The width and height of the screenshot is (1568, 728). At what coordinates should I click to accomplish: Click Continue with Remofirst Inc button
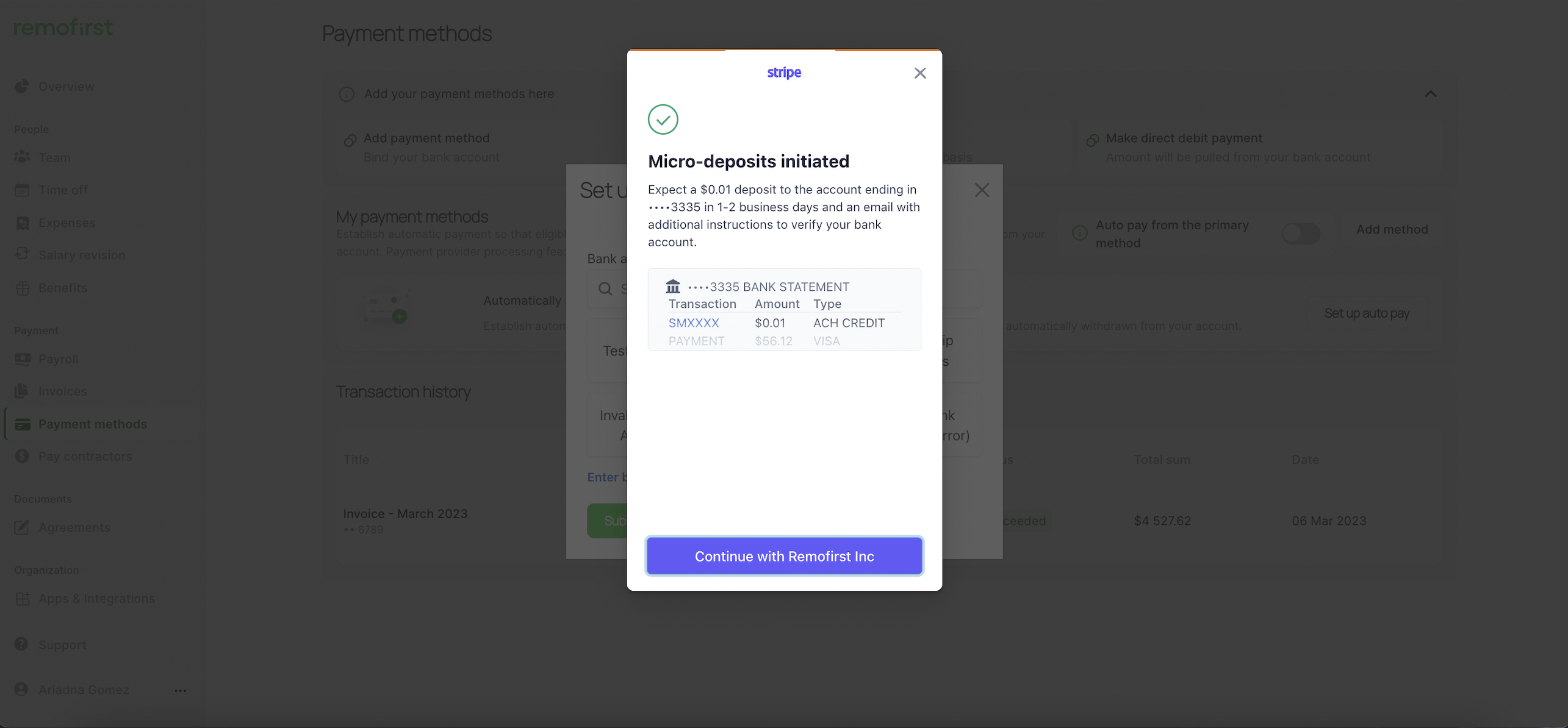coord(784,556)
